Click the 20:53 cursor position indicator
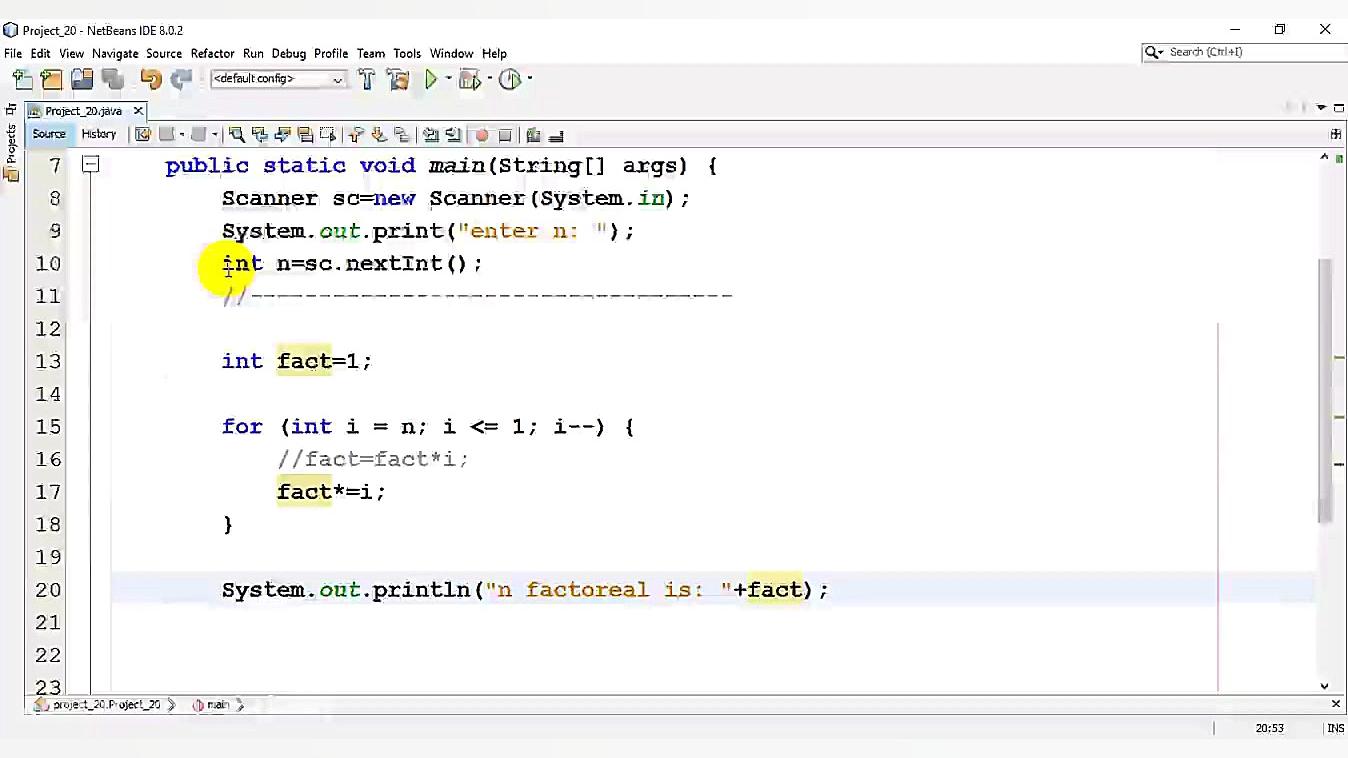Viewport: 1348px width, 758px height. [1269, 729]
